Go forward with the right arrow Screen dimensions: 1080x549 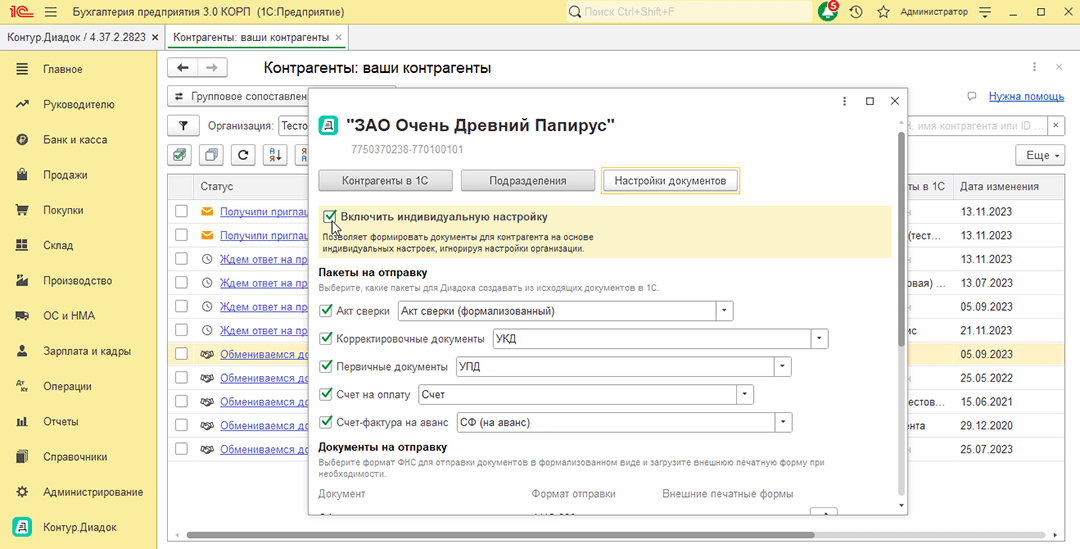click(212, 68)
